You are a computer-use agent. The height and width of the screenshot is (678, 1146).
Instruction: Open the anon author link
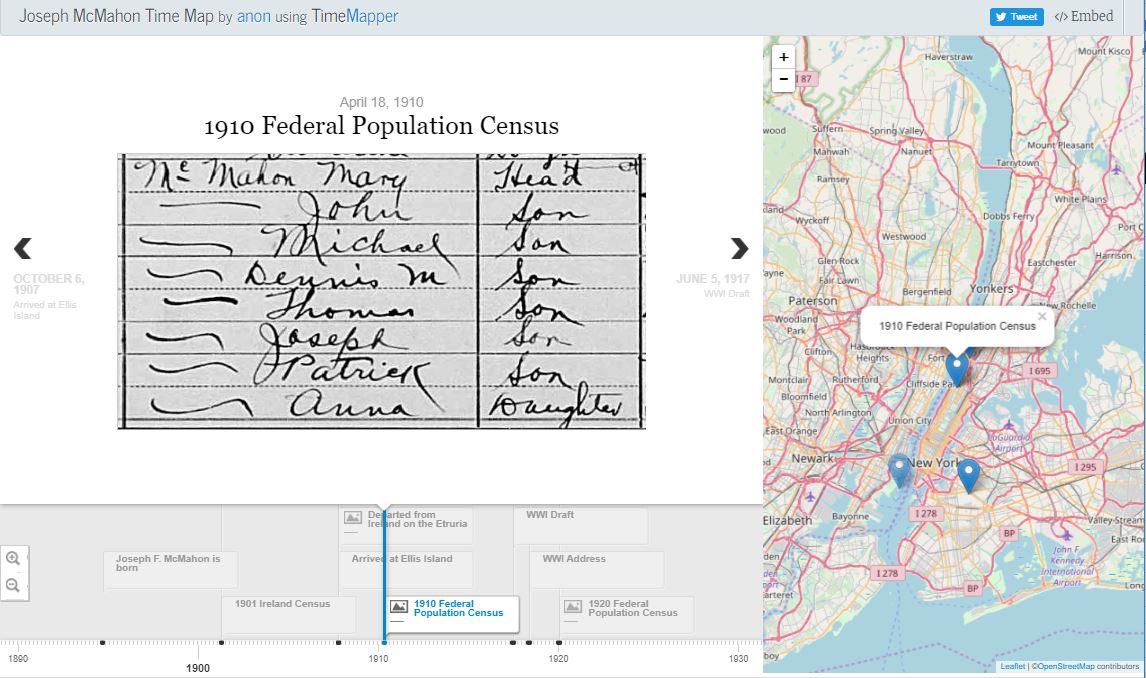[254, 16]
